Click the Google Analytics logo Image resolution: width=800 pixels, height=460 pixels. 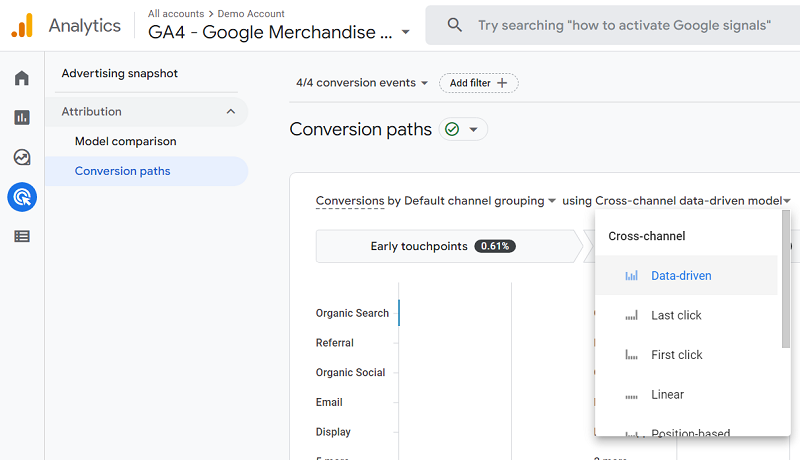(x=22, y=25)
